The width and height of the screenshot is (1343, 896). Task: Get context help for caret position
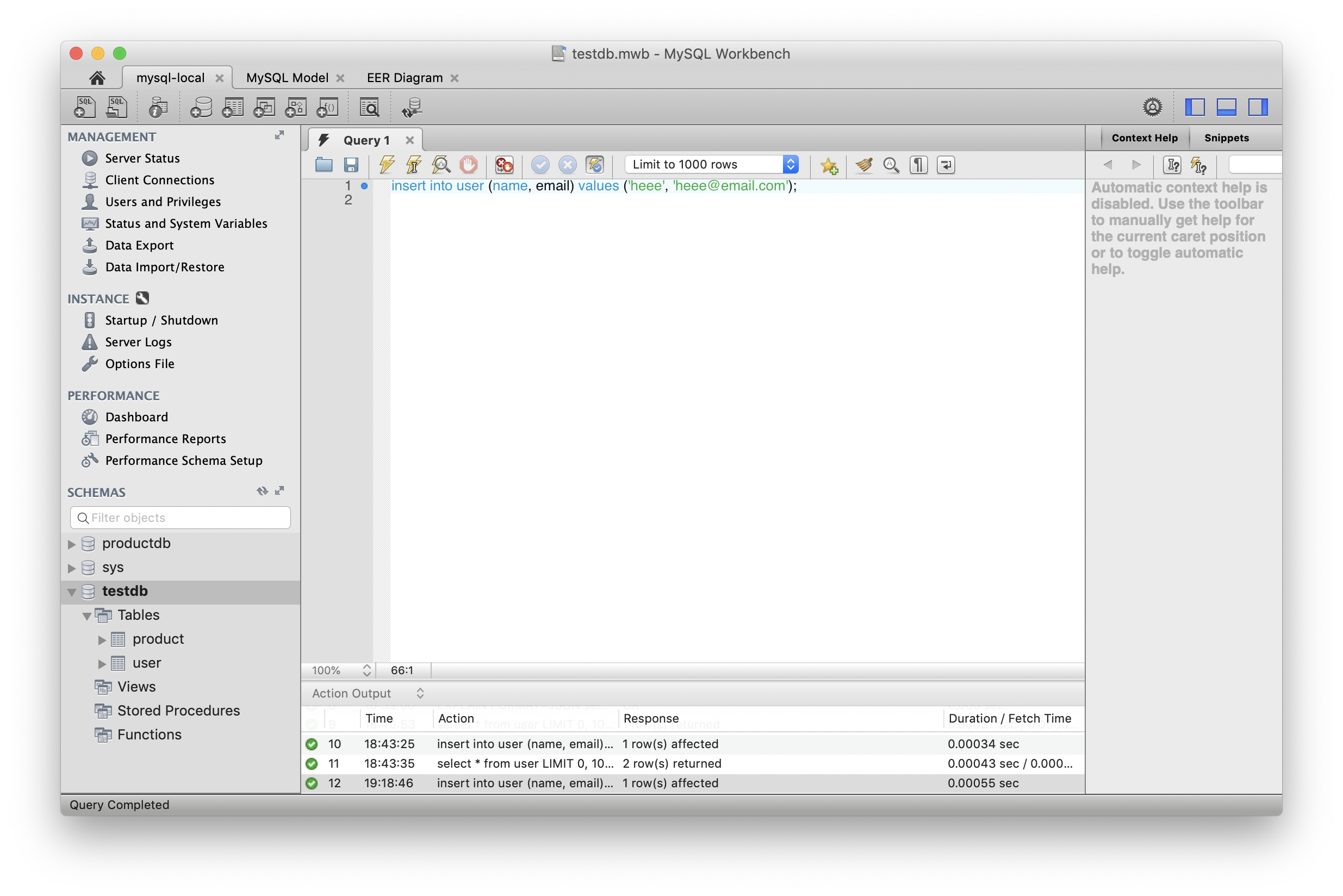coord(1172,165)
